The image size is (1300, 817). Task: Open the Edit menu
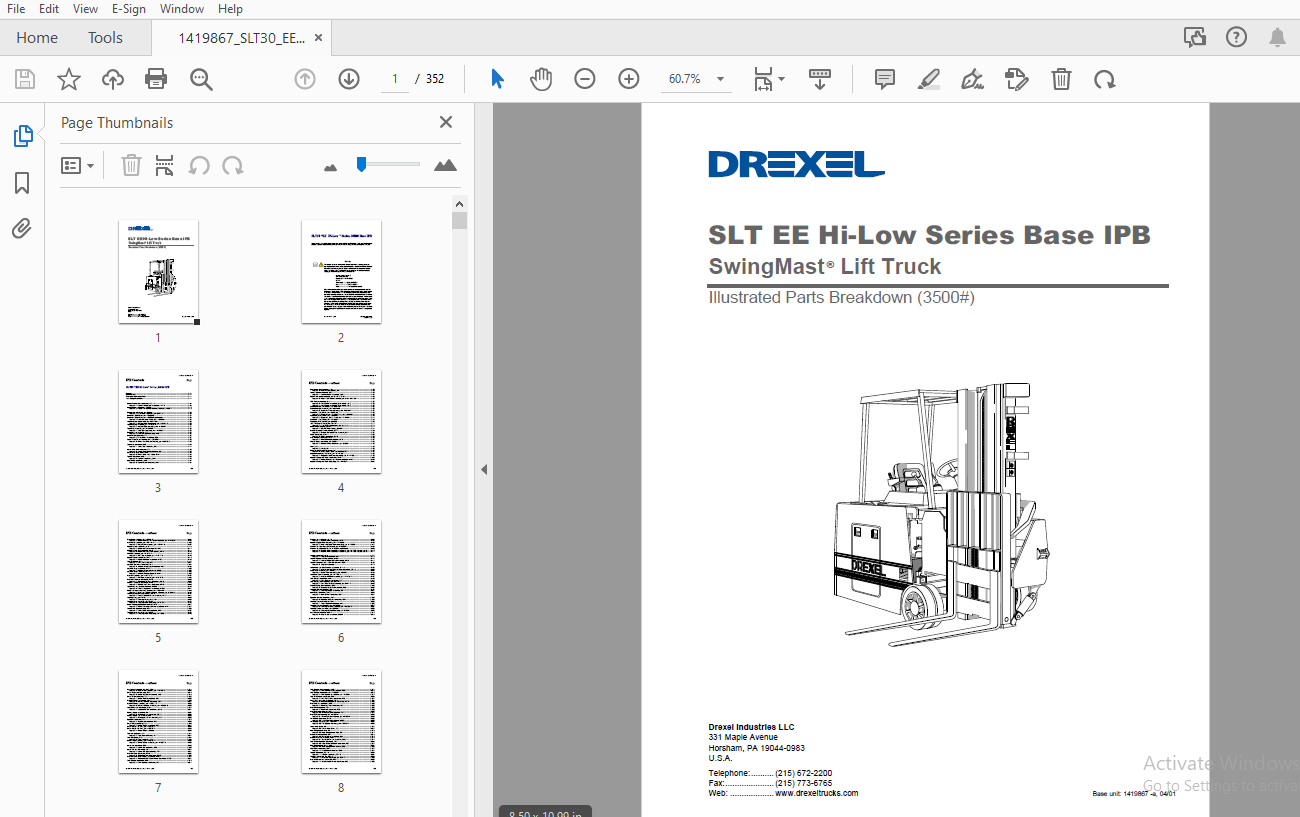tap(49, 9)
